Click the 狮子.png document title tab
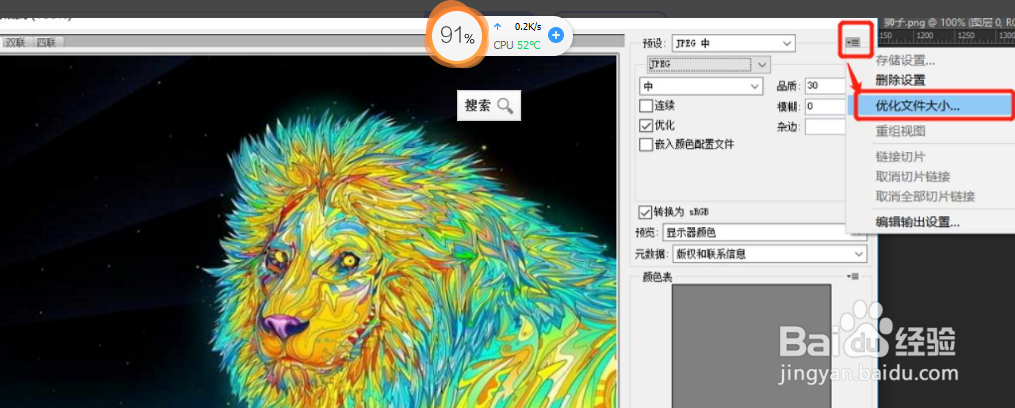The image size is (1015, 408). coord(947,23)
